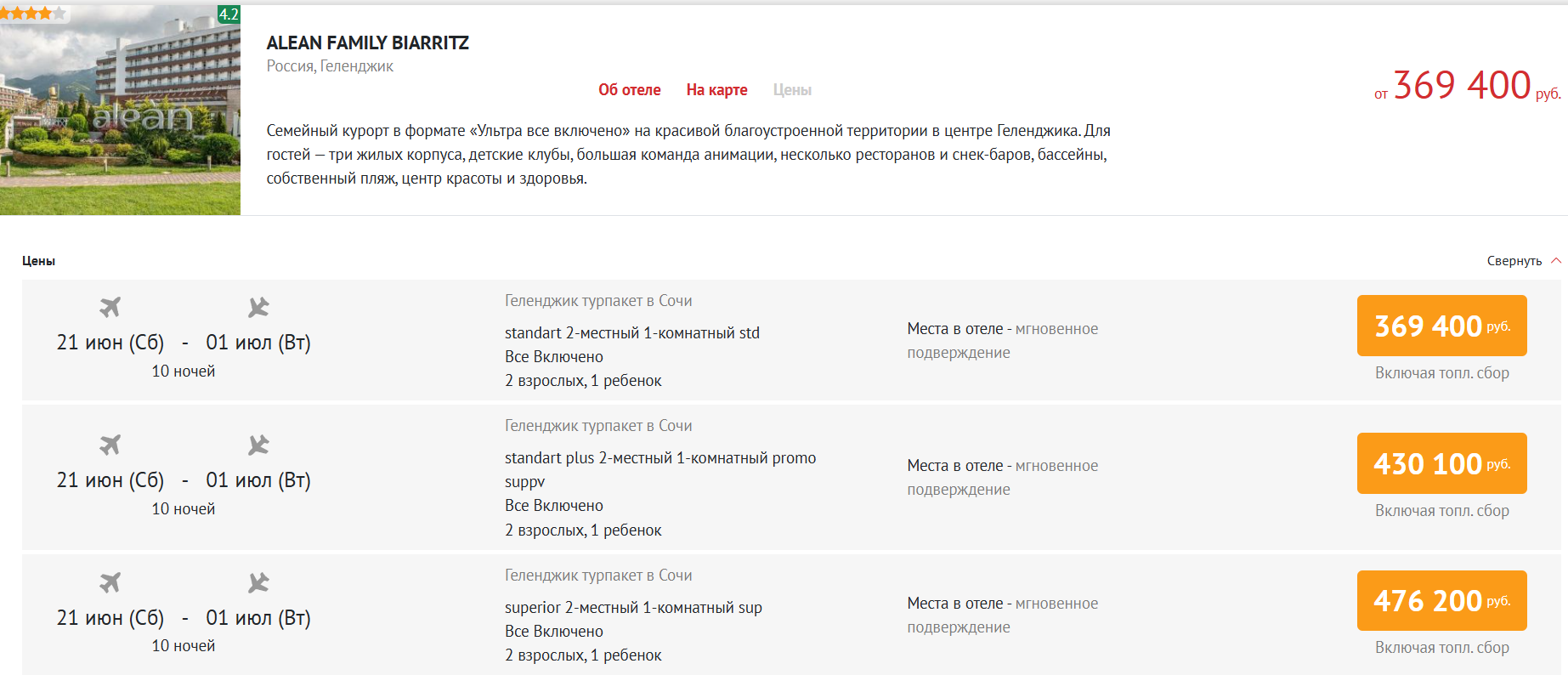This screenshot has height=675, width=1568.
Task: Select the Цены tab
Action: pyautogui.click(x=792, y=90)
